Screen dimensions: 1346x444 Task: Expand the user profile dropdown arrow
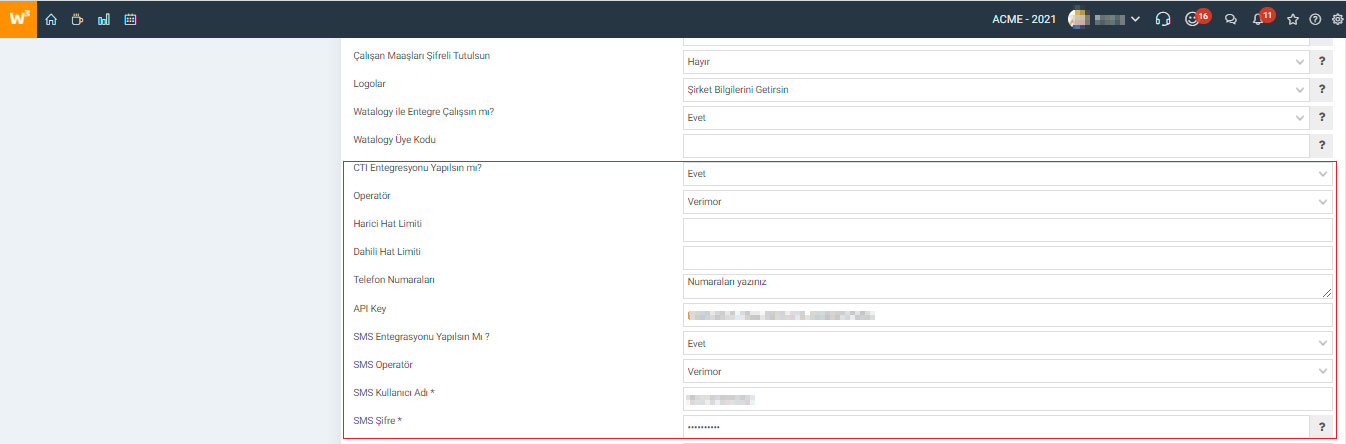[x=1135, y=19]
